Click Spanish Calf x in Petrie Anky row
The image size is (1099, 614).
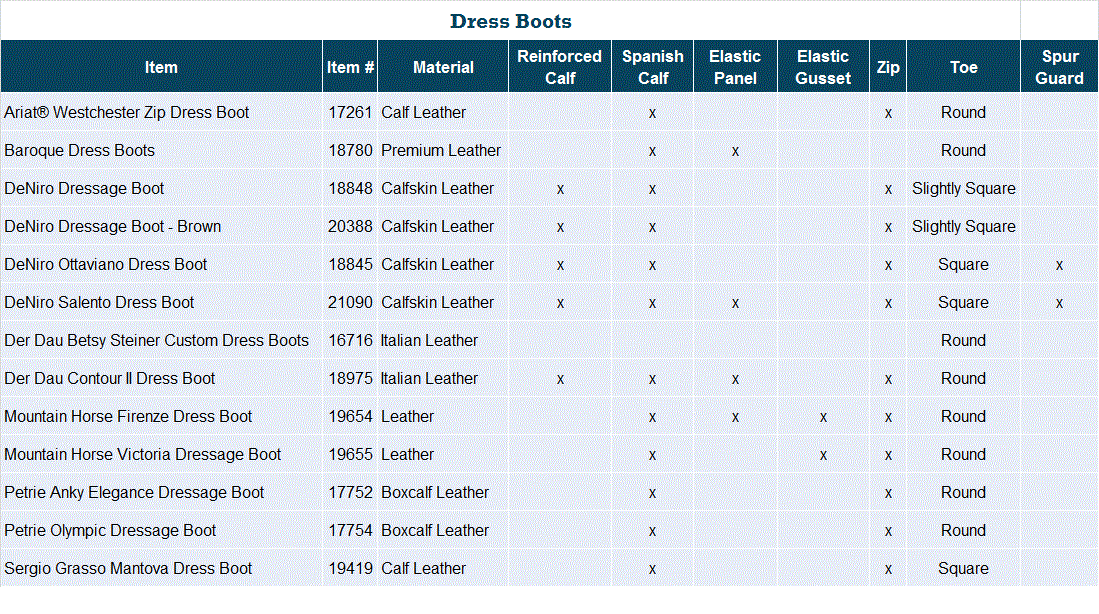tap(653, 493)
